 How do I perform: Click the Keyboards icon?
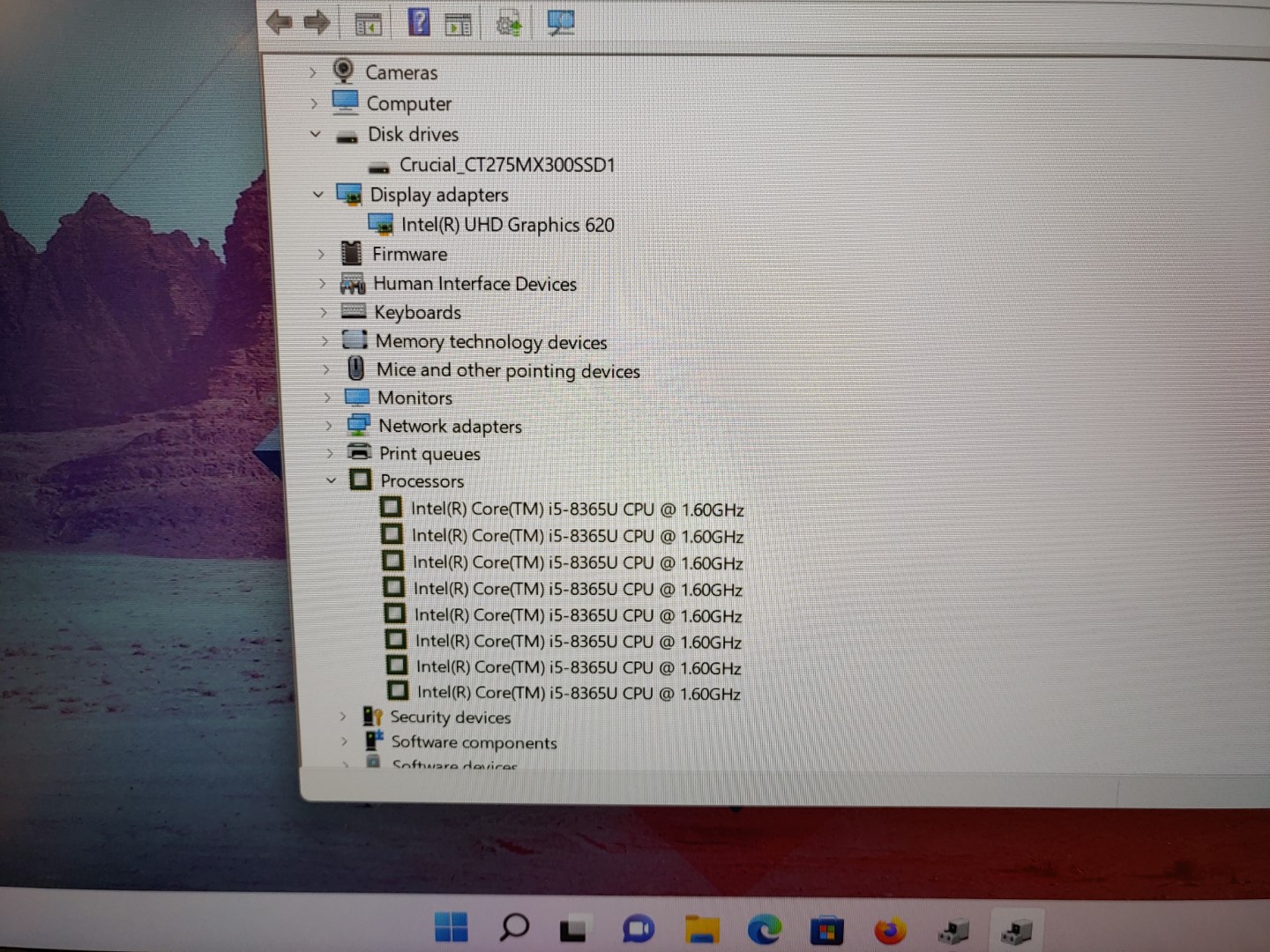pos(354,311)
